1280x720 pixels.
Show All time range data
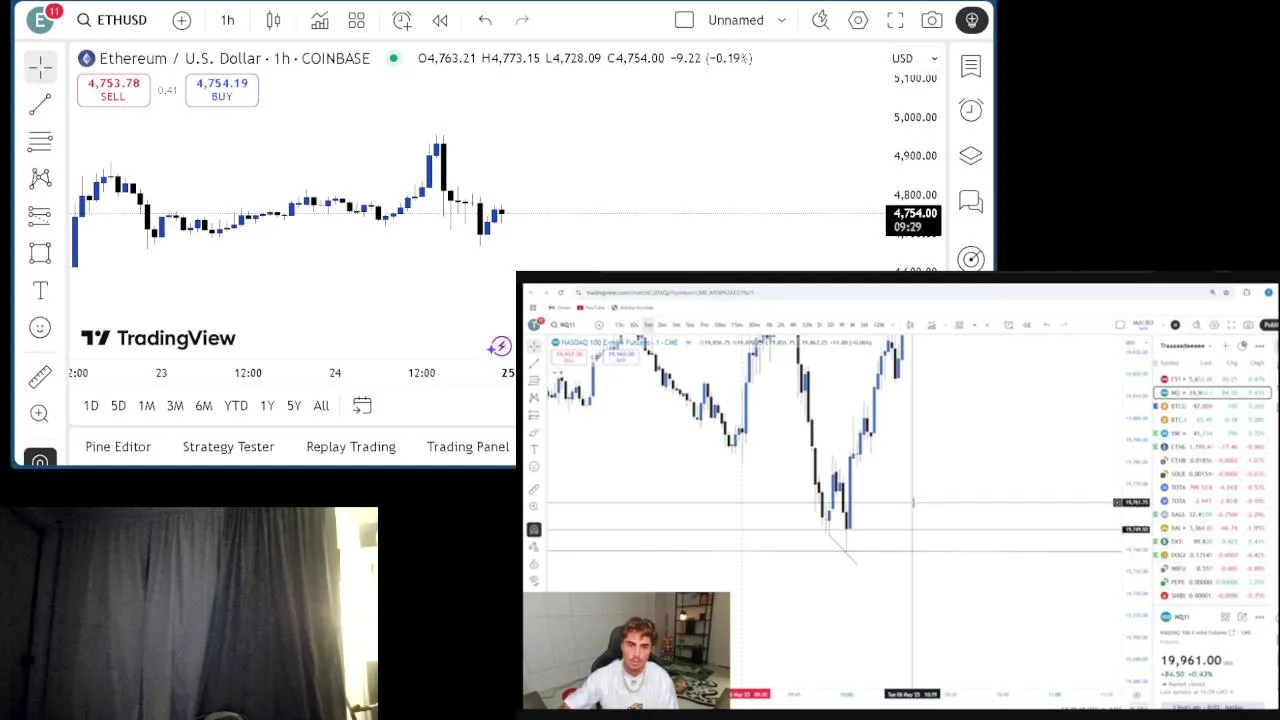coord(321,405)
